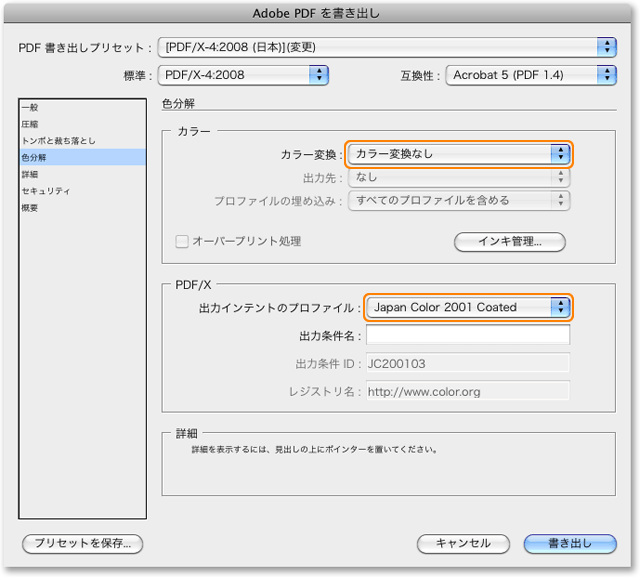Click the キャンセル button

pyautogui.click(x=463, y=543)
